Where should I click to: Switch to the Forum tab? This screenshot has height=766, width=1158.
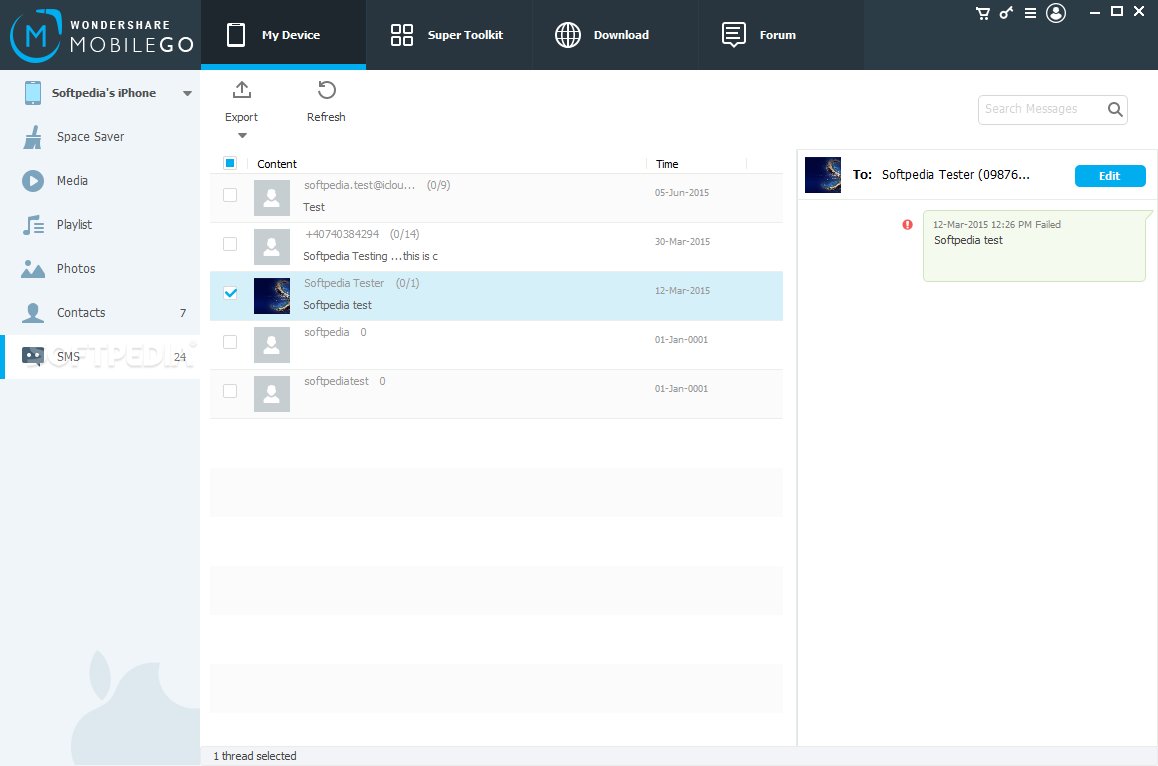point(781,35)
